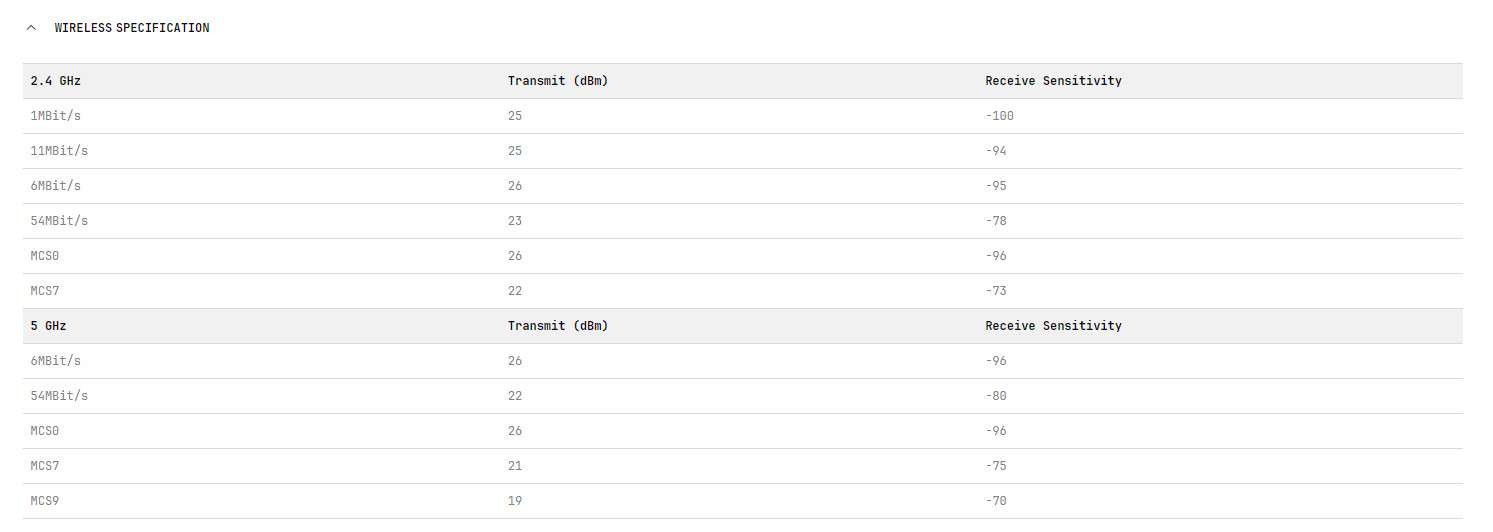Click Receive Sensitivity header in 5 GHz section
Viewport: 1493px width, 532px height.
click(x=1053, y=326)
